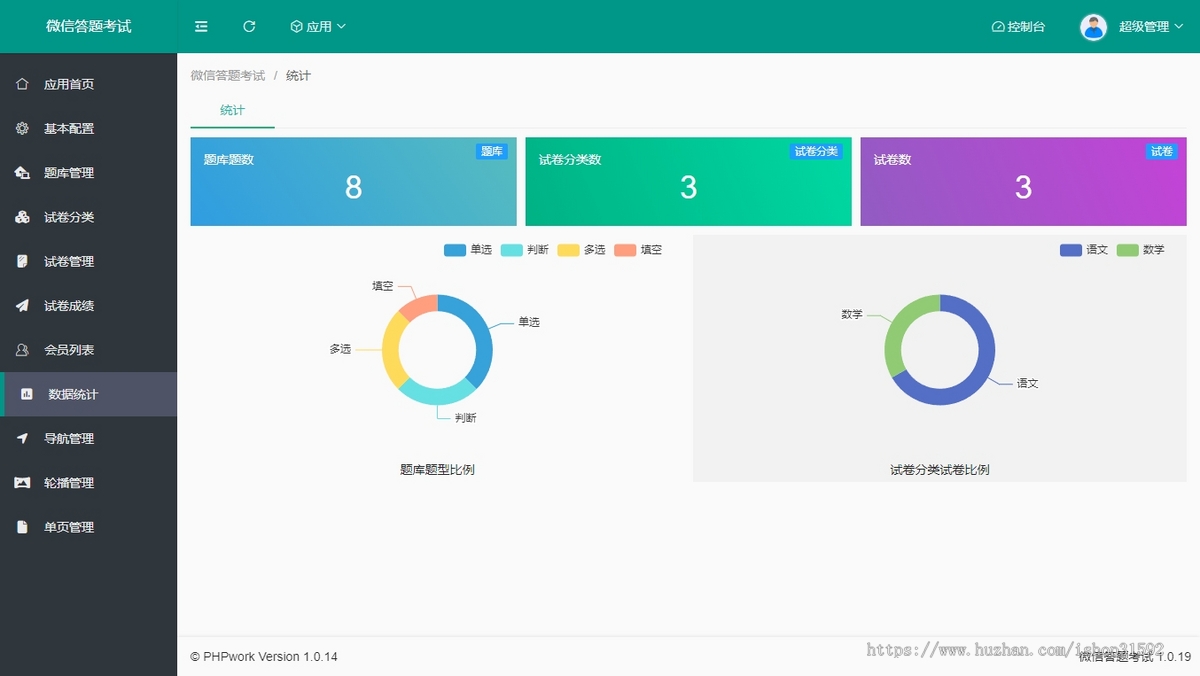Click the cubes icon beside 试卷分类
Image resolution: width=1200 pixels, height=676 pixels.
[22, 217]
